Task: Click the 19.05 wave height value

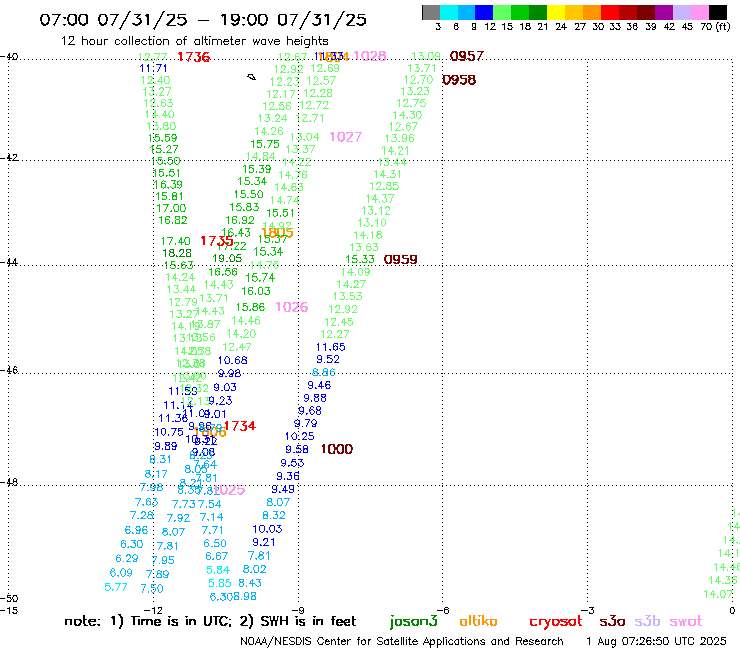Action: [x=227, y=258]
